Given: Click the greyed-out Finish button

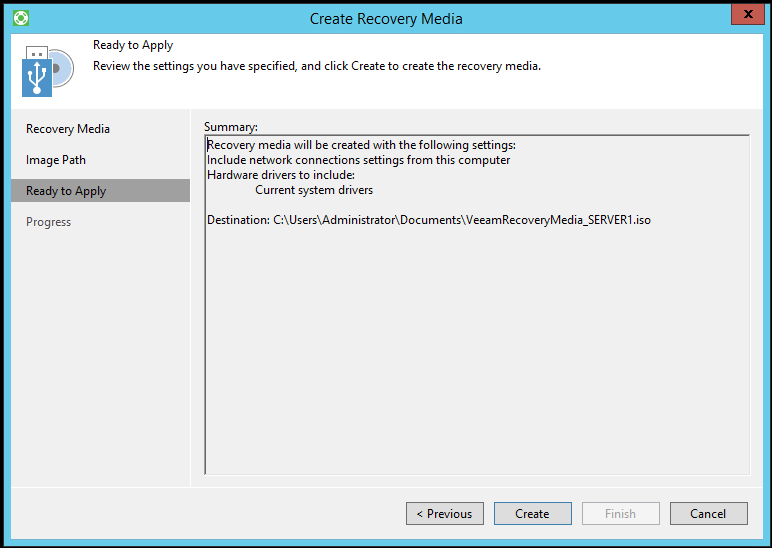Looking at the screenshot, I should click(x=620, y=513).
